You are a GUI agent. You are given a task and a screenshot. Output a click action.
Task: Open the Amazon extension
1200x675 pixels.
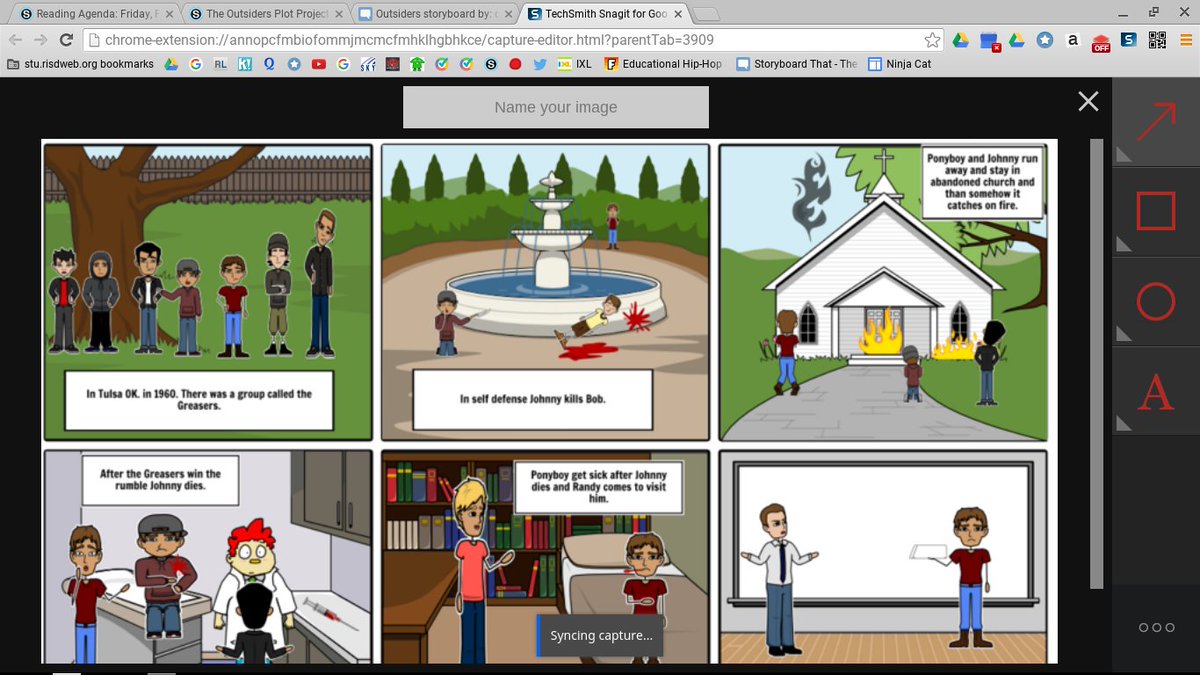(1073, 40)
